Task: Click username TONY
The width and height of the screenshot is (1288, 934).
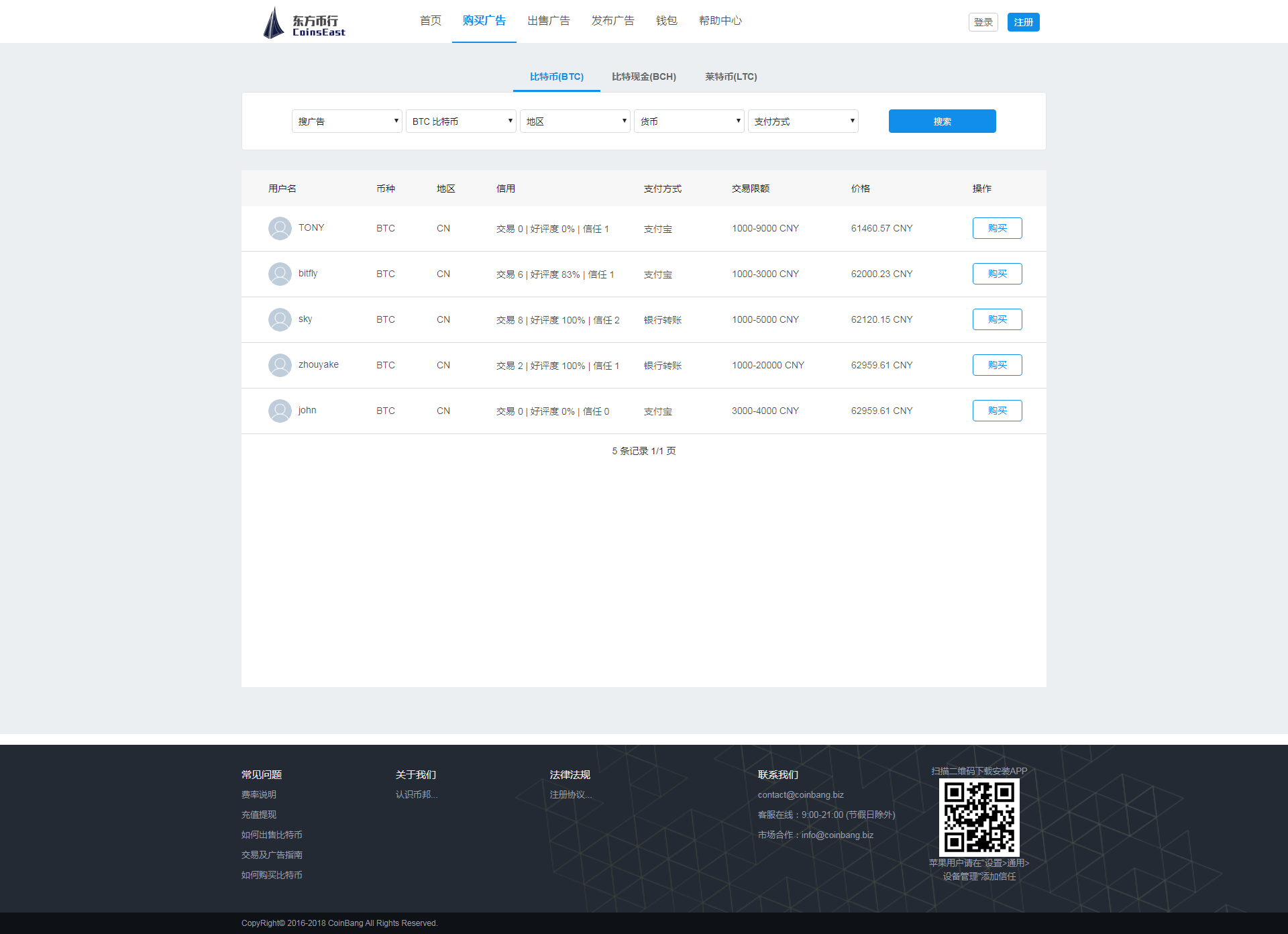Action: tap(311, 227)
